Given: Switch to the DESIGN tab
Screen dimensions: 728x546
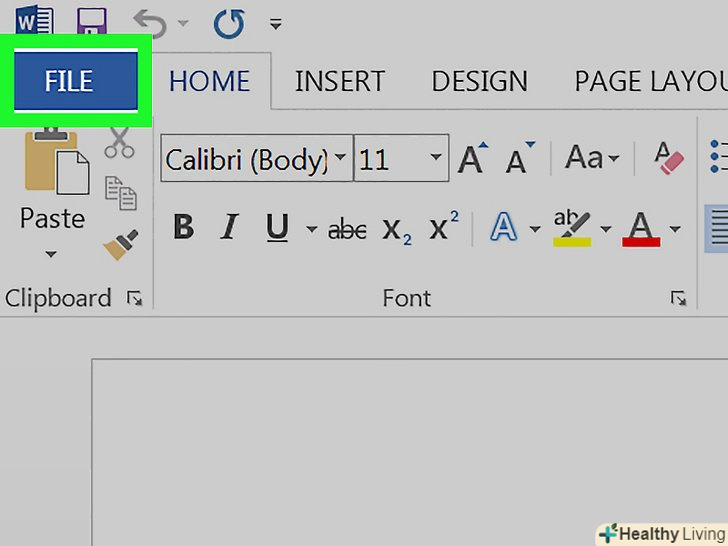Looking at the screenshot, I should click(480, 81).
